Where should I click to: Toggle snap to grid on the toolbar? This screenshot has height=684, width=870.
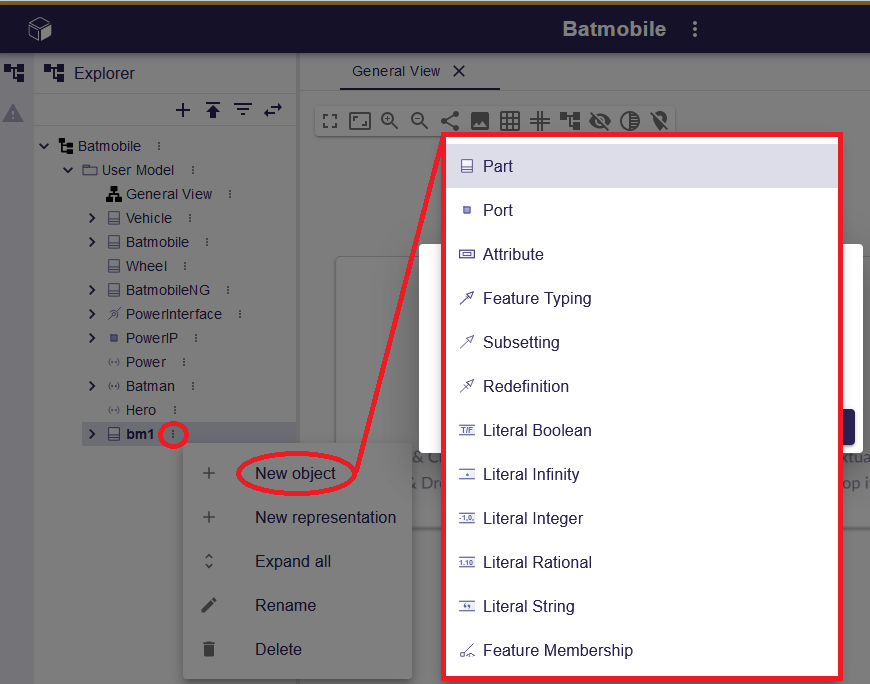(x=540, y=121)
